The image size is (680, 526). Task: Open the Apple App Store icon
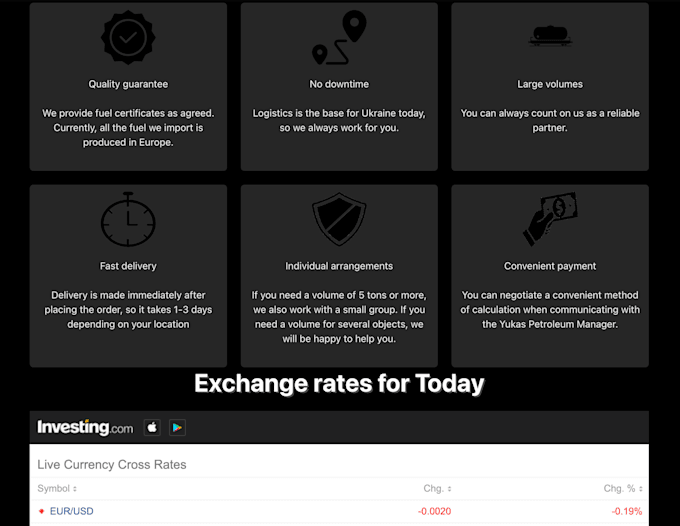pyautogui.click(x=152, y=428)
